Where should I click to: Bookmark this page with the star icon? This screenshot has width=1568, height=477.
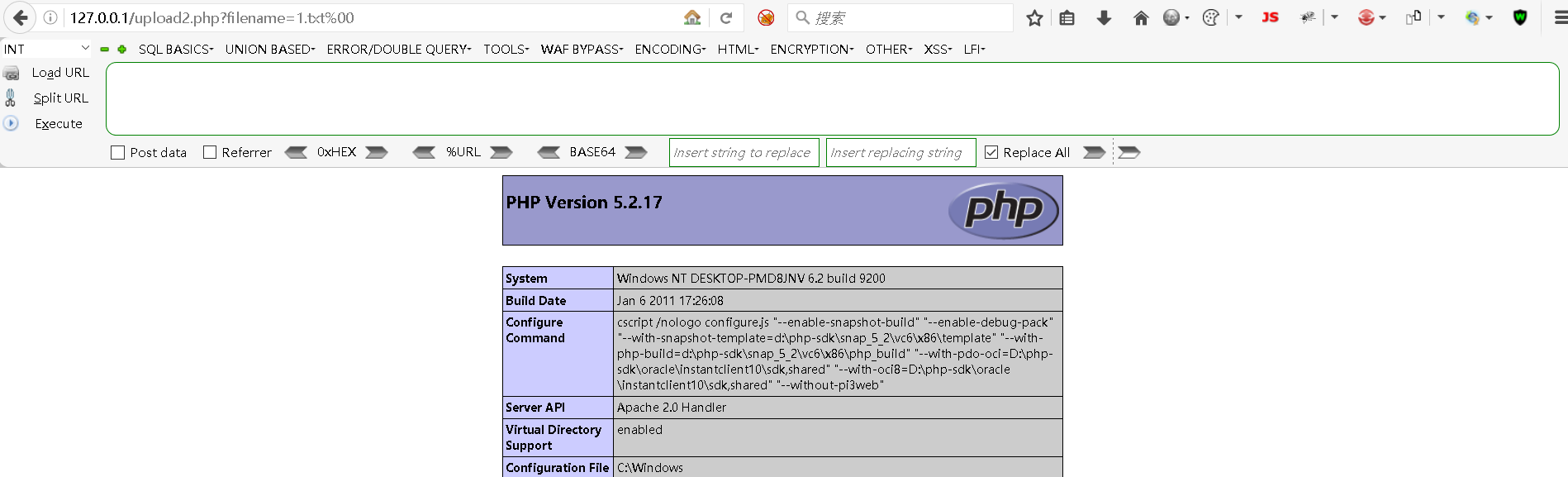[x=1034, y=17]
